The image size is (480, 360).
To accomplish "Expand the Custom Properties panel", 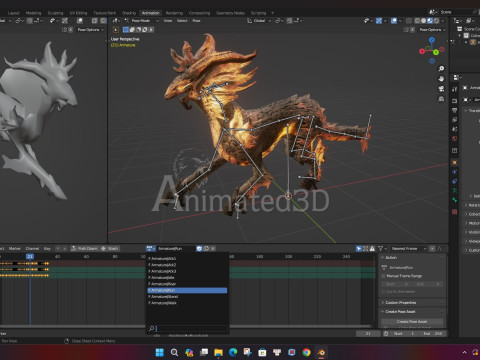I will pos(401,303).
